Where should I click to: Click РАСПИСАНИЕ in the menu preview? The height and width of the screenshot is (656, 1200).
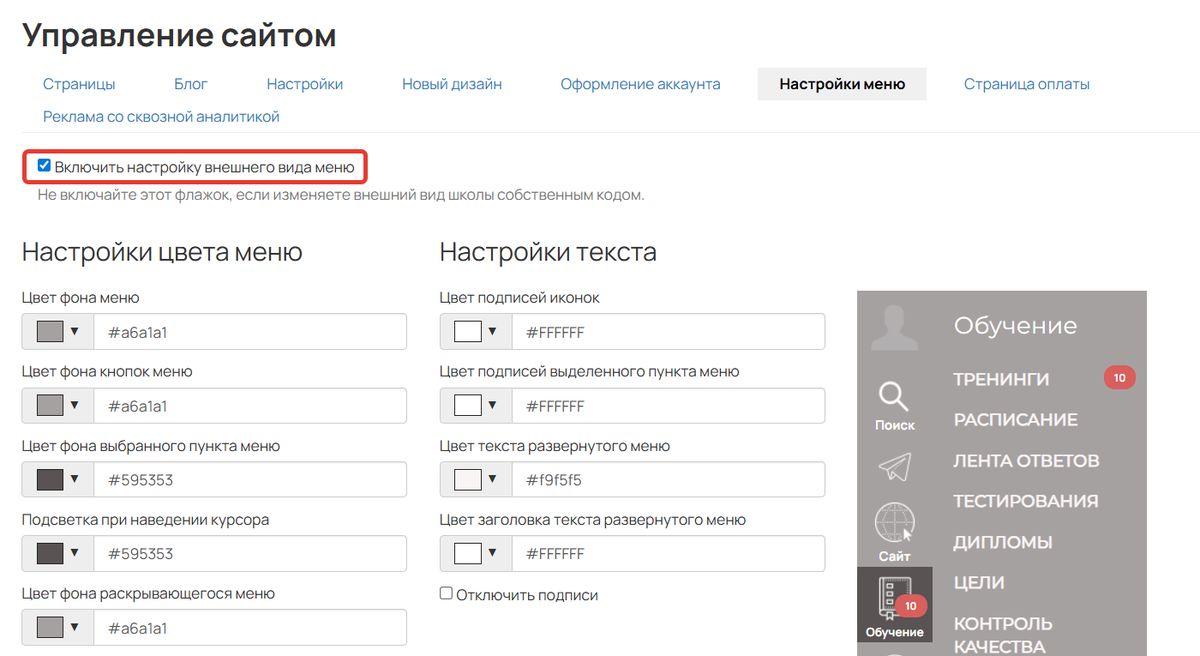[1015, 420]
